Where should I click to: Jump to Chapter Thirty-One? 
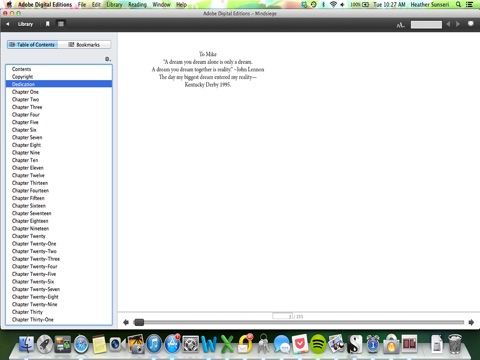(x=59, y=319)
